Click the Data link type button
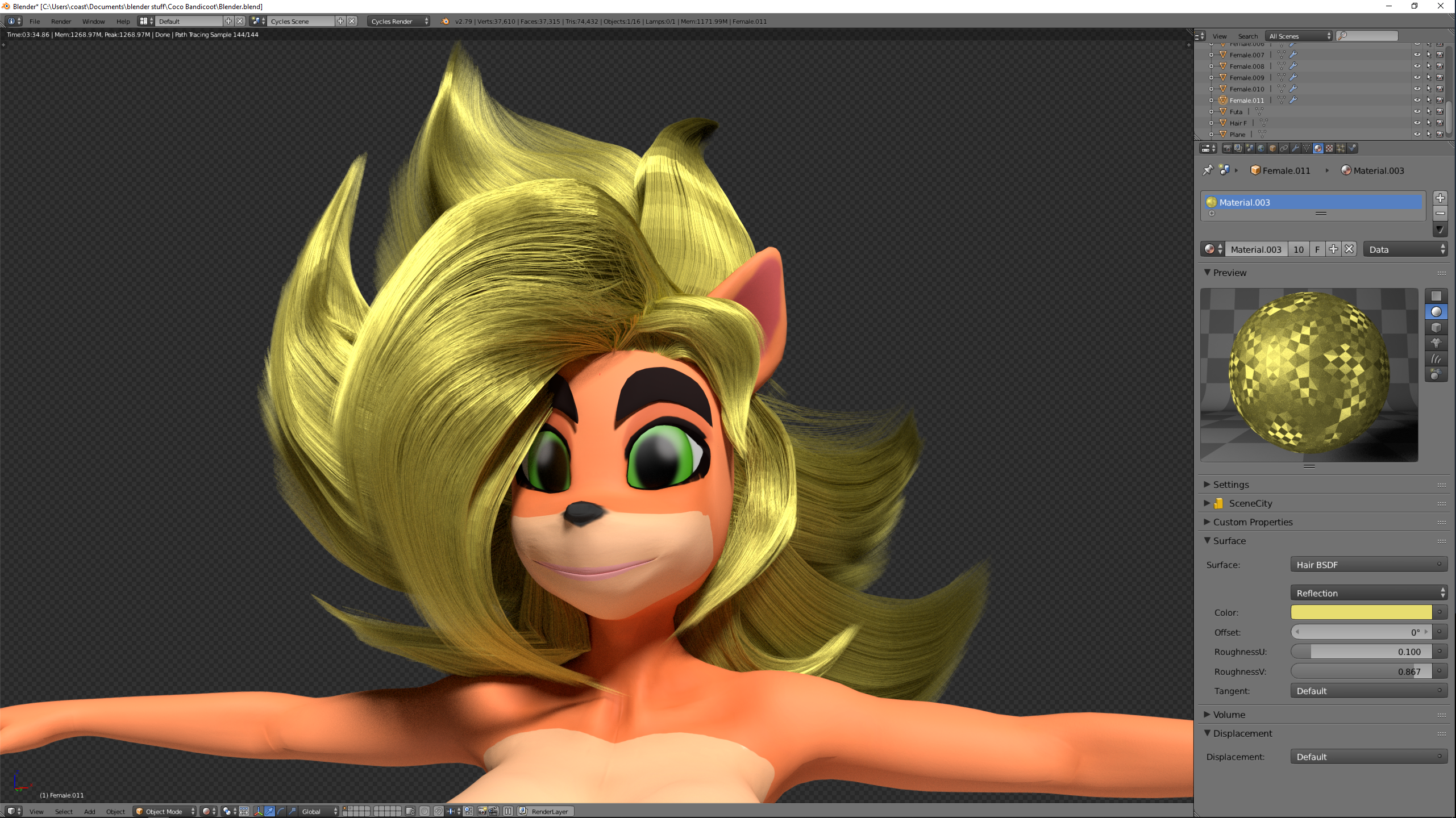The height and width of the screenshot is (818, 1456). tap(1405, 249)
